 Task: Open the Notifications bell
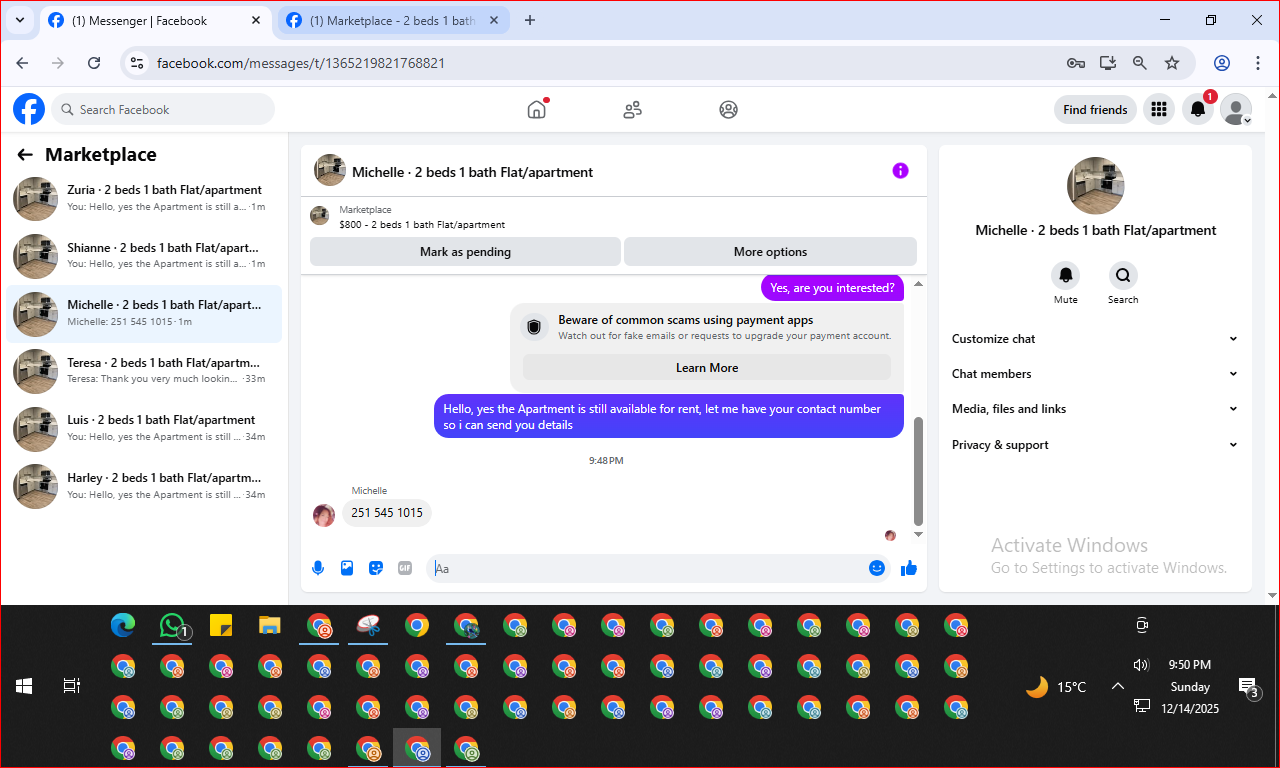coord(1197,110)
